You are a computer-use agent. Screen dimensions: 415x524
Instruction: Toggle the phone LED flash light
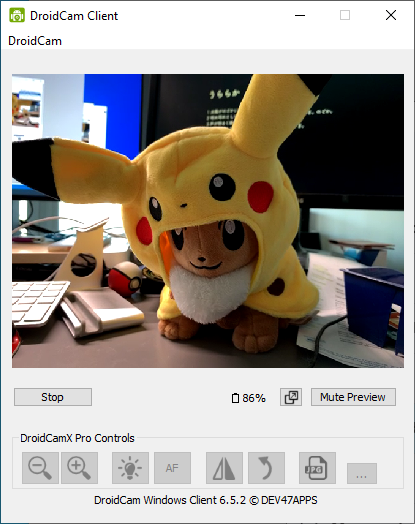(x=130, y=468)
